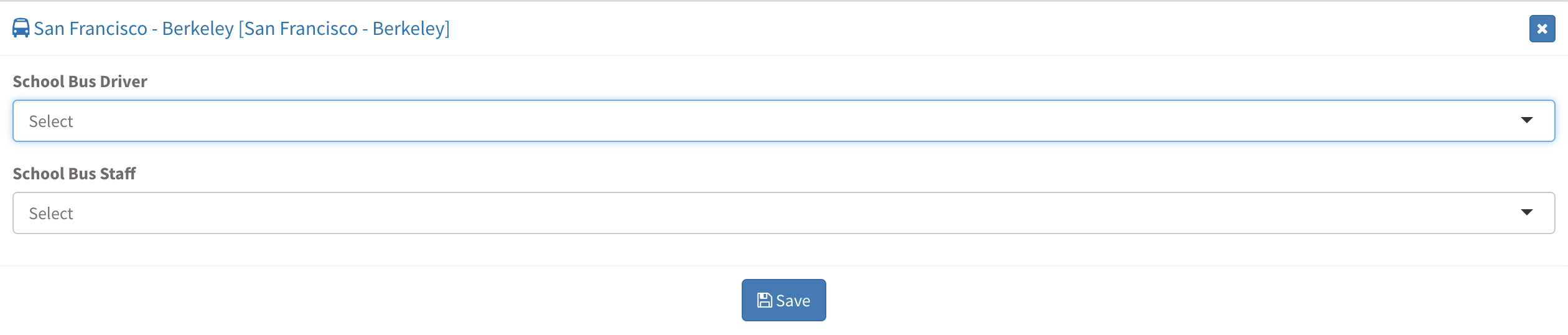1568x335 pixels.
Task: Open the School Bus Staff dropdown
Action: (783, 213)
